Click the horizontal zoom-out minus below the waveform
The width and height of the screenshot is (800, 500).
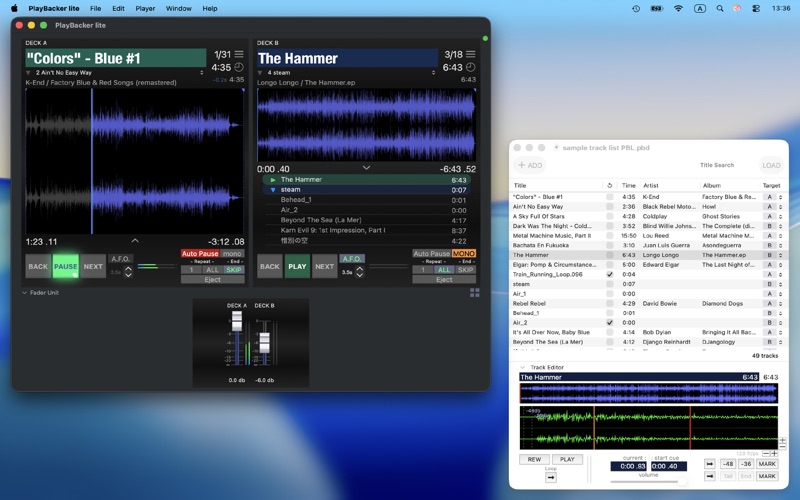[766, 453]
